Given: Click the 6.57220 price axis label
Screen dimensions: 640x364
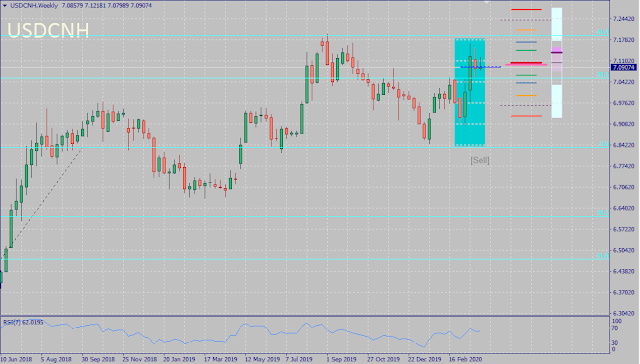Looking at the screenshot, I should tap(624, 230).
